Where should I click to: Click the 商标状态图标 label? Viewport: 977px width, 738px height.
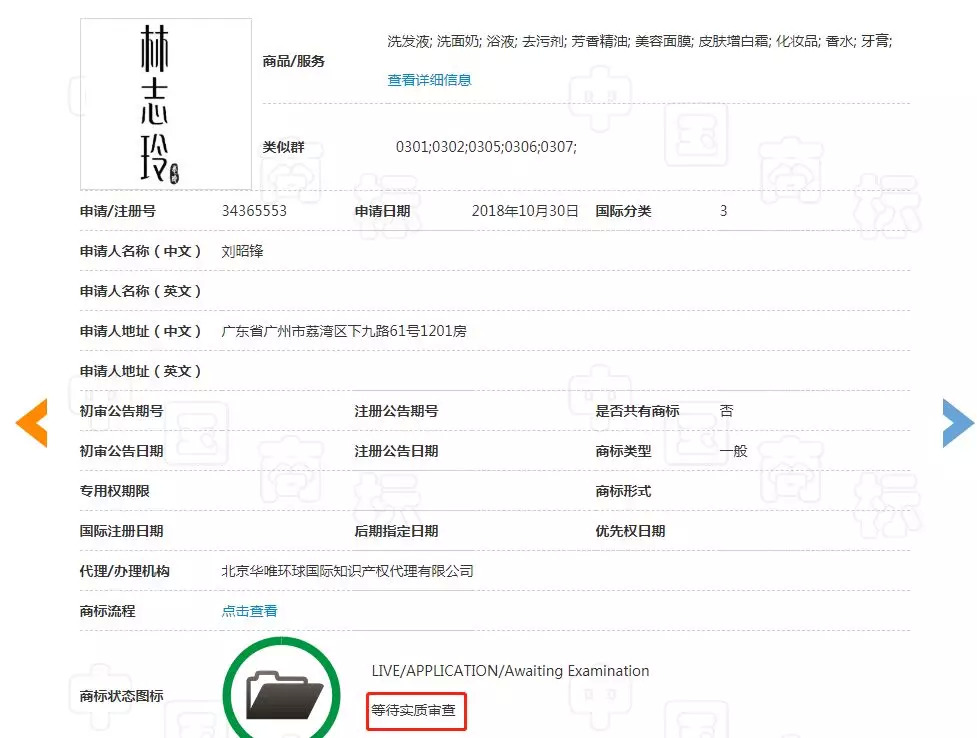click(x=122, y=696)
